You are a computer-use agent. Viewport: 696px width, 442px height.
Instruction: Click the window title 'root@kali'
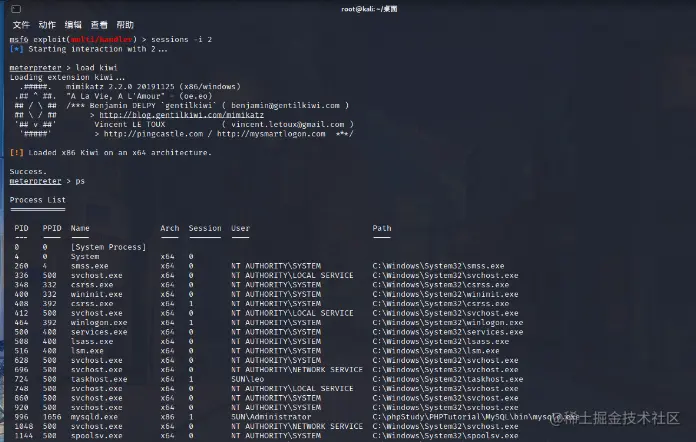pyautogui.click(x=369, y=9)
